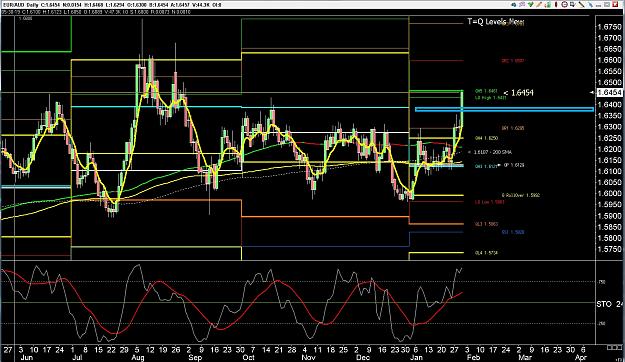Minimize the chart window
This screenshot has width=625, height=362.
[x=598, y=6]
